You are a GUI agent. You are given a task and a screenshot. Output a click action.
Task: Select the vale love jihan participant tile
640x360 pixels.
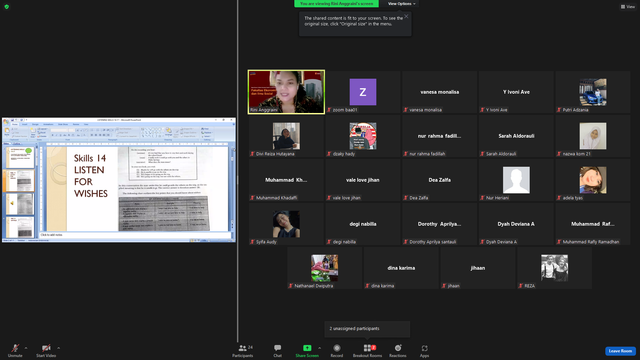(363, 180)
